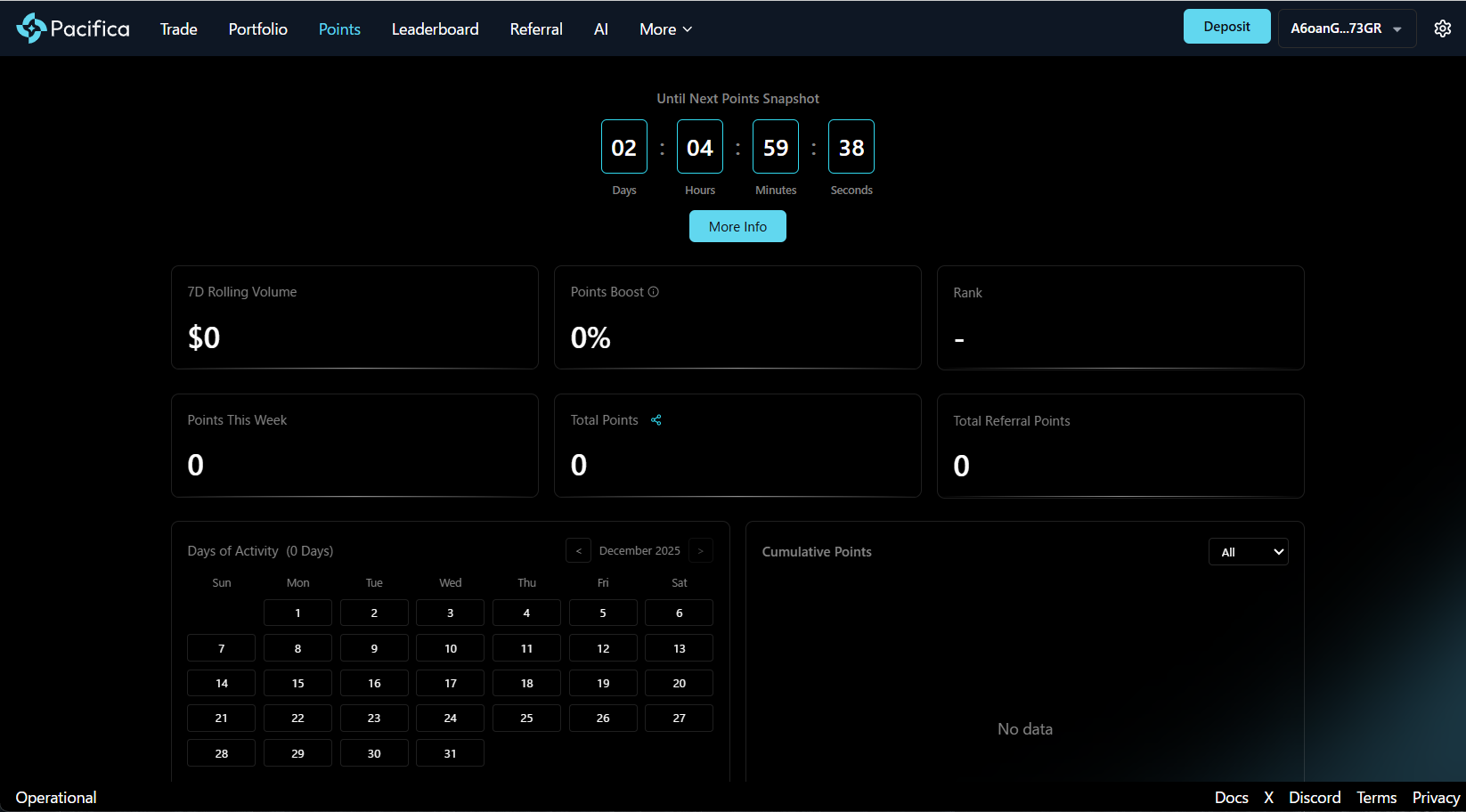The image size is (1466, 812).
Task: Select December 31 in activity calendar
Action: [x=450, y=753]
